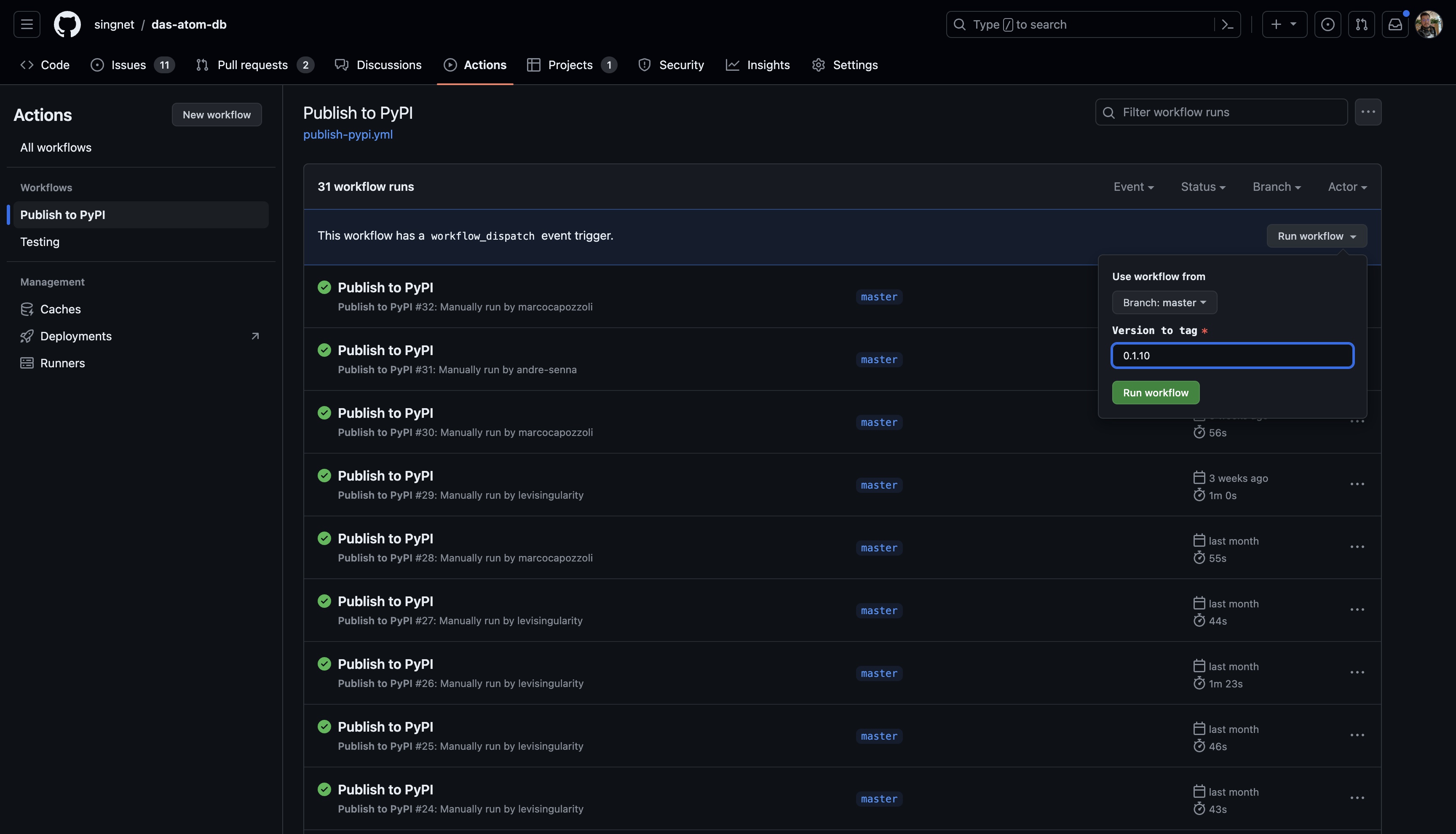Click the external link arrow next to Deployments

(x=255, y=336)
